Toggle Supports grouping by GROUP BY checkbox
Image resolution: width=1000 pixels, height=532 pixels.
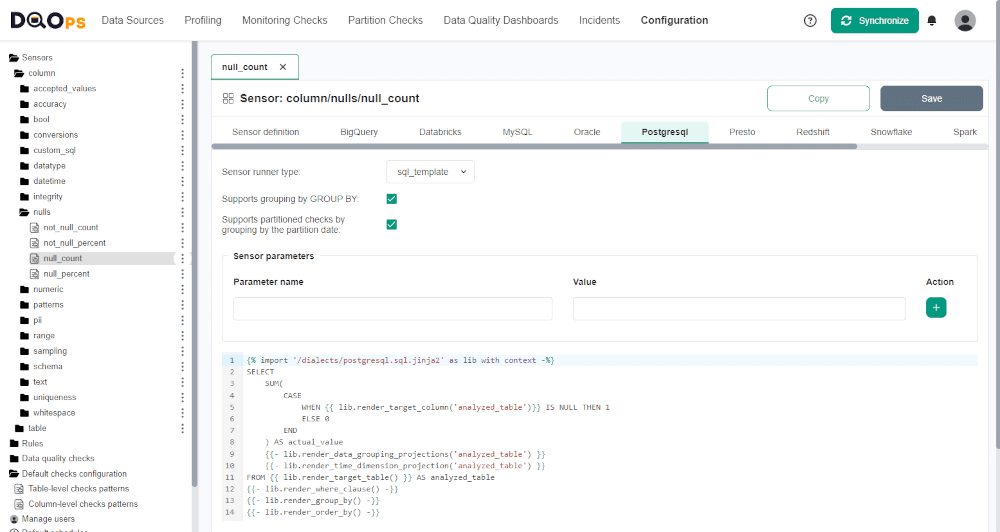click(392, 199)
